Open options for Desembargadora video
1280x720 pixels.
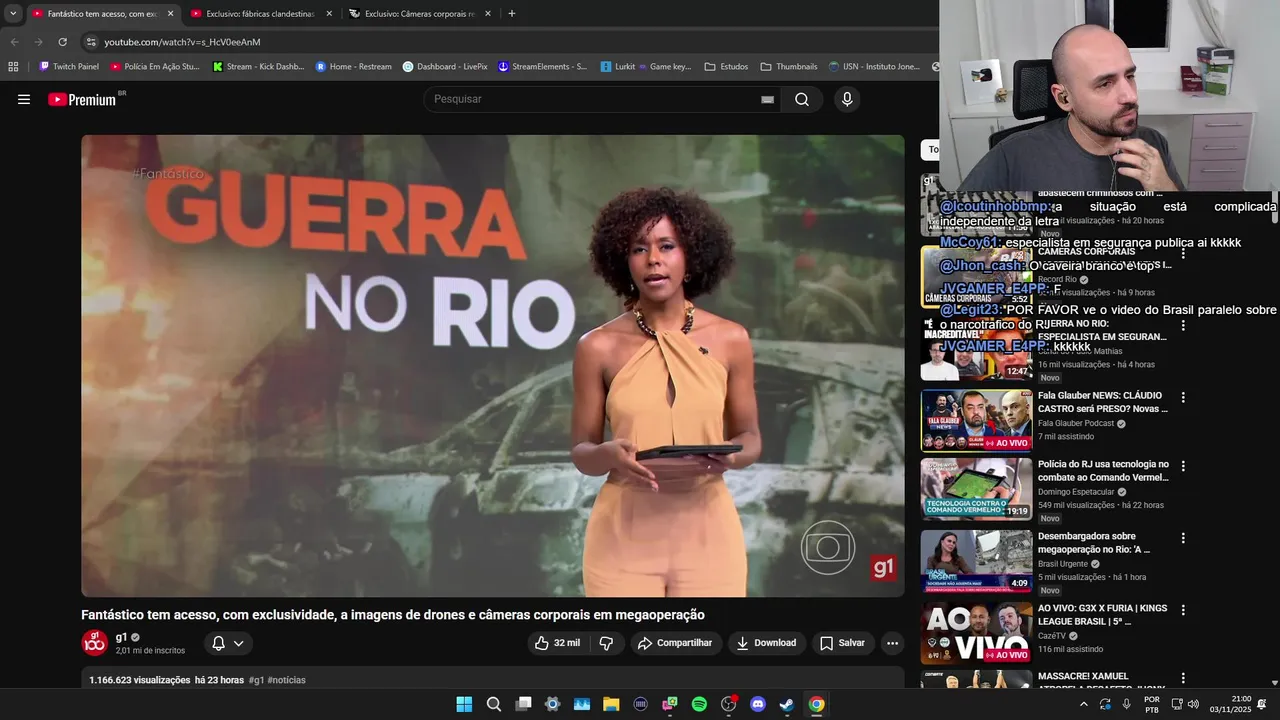pyautogui.click(x=1183, y=538)
